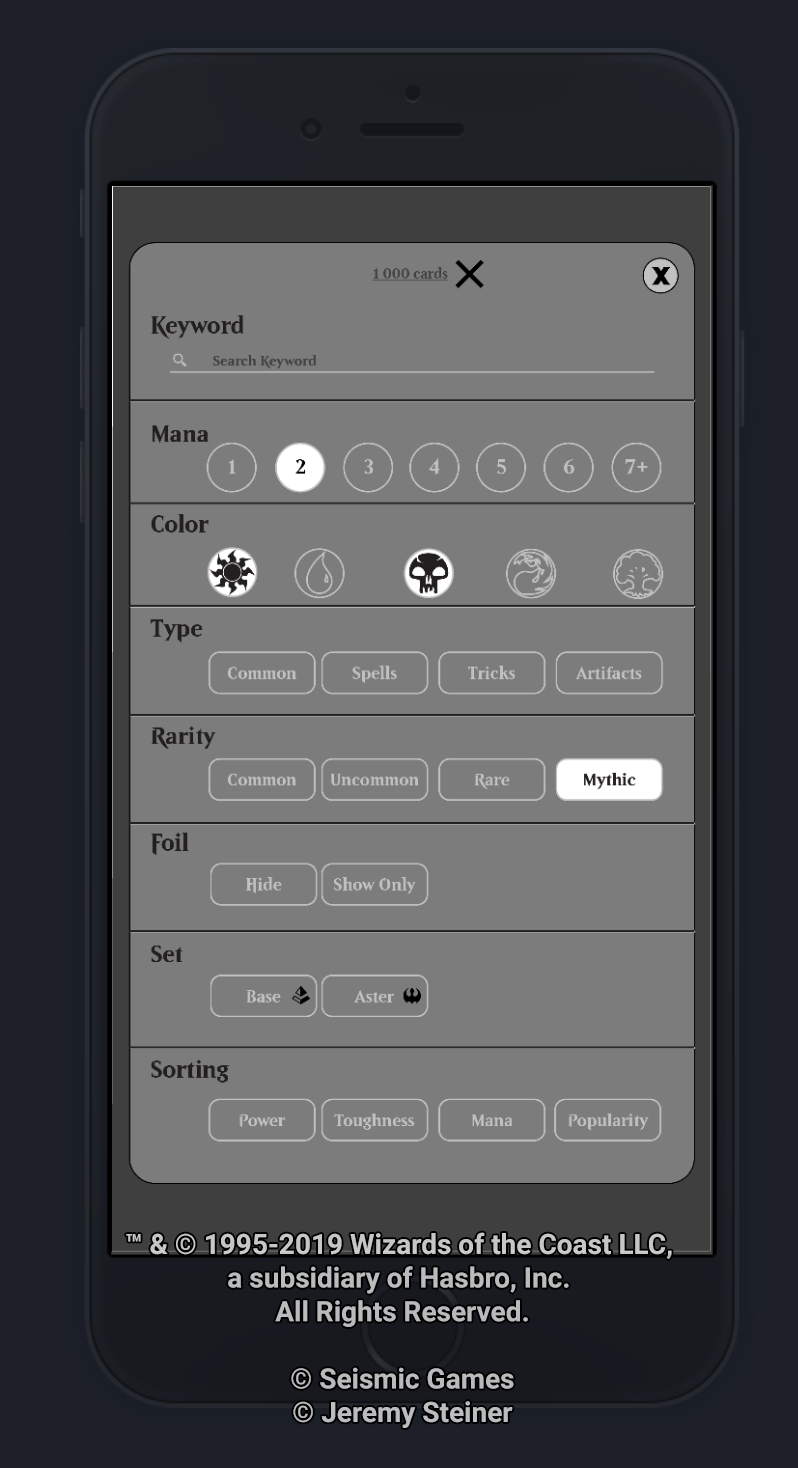Focus the Search Keyword field

pyautogui.click(x=412, y=361)
